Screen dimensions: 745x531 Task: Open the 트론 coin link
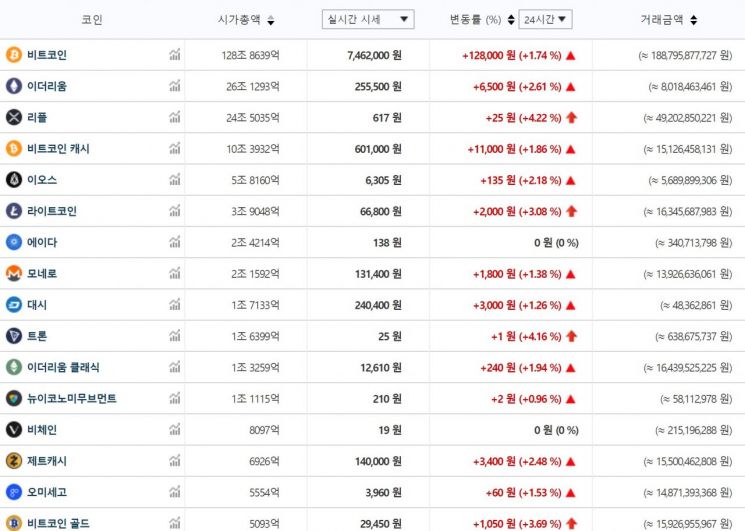[x=37, y=336]
